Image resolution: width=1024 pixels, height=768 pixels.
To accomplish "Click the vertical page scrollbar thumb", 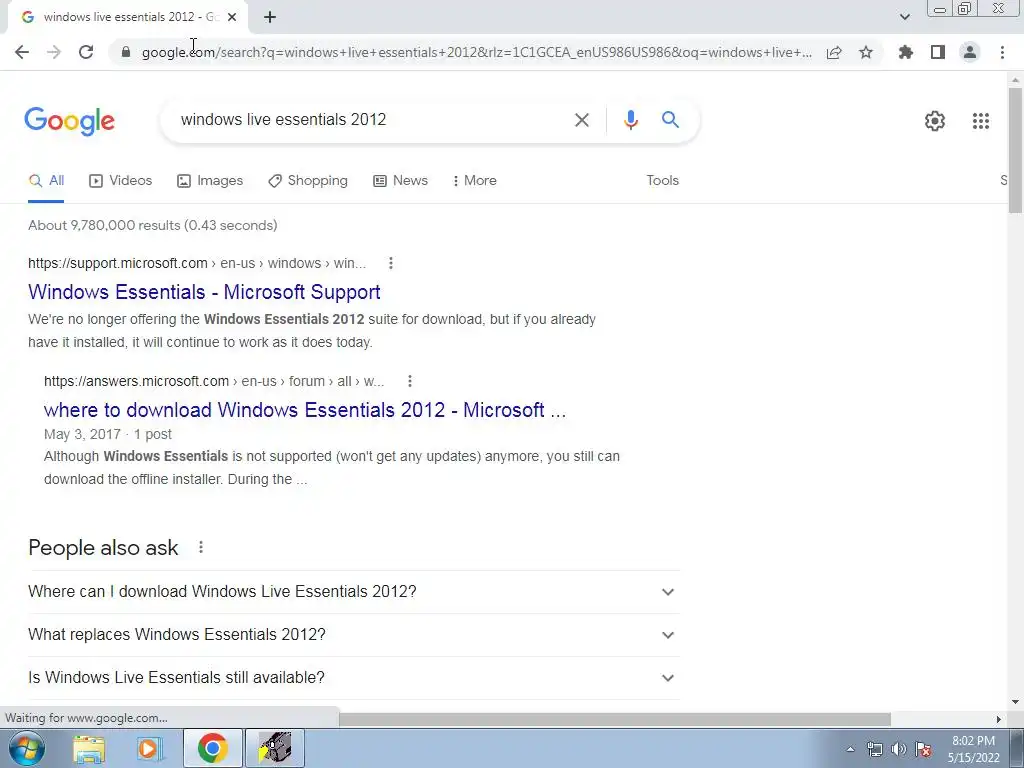I will pyautogui.click(x=1015, y=150).
